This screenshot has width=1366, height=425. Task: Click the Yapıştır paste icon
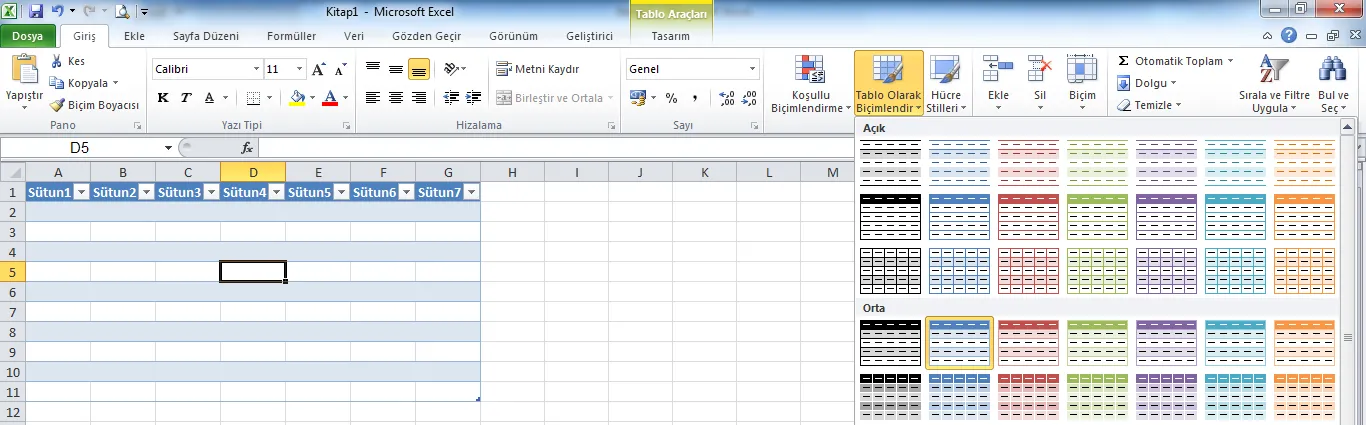(24, 70)
